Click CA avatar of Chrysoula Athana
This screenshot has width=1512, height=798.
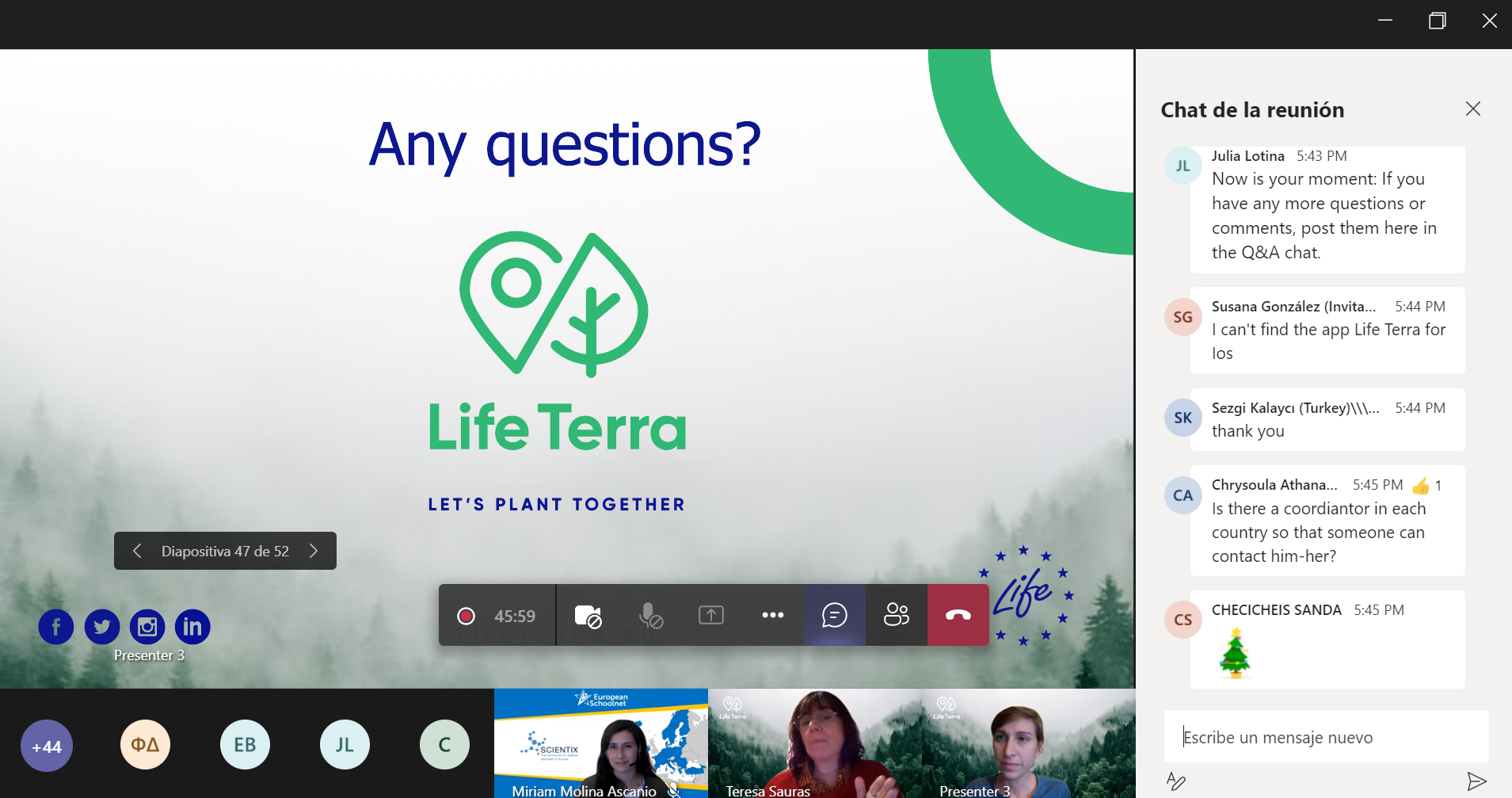(1183, 494)
